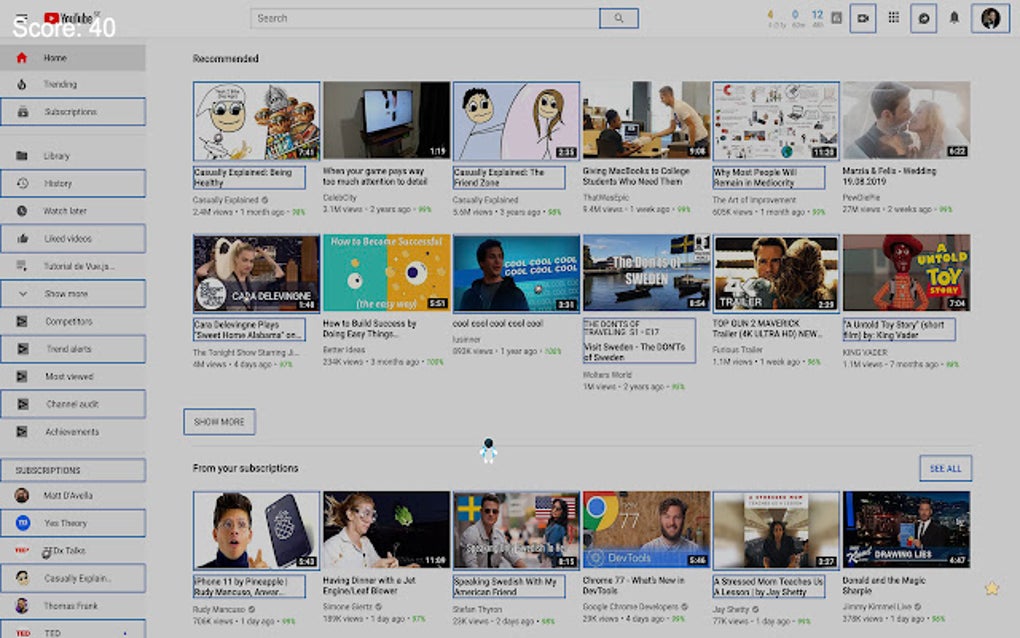Click the search magnifier button
This screenshot has height=638, width=1020.
pos(618,18)
